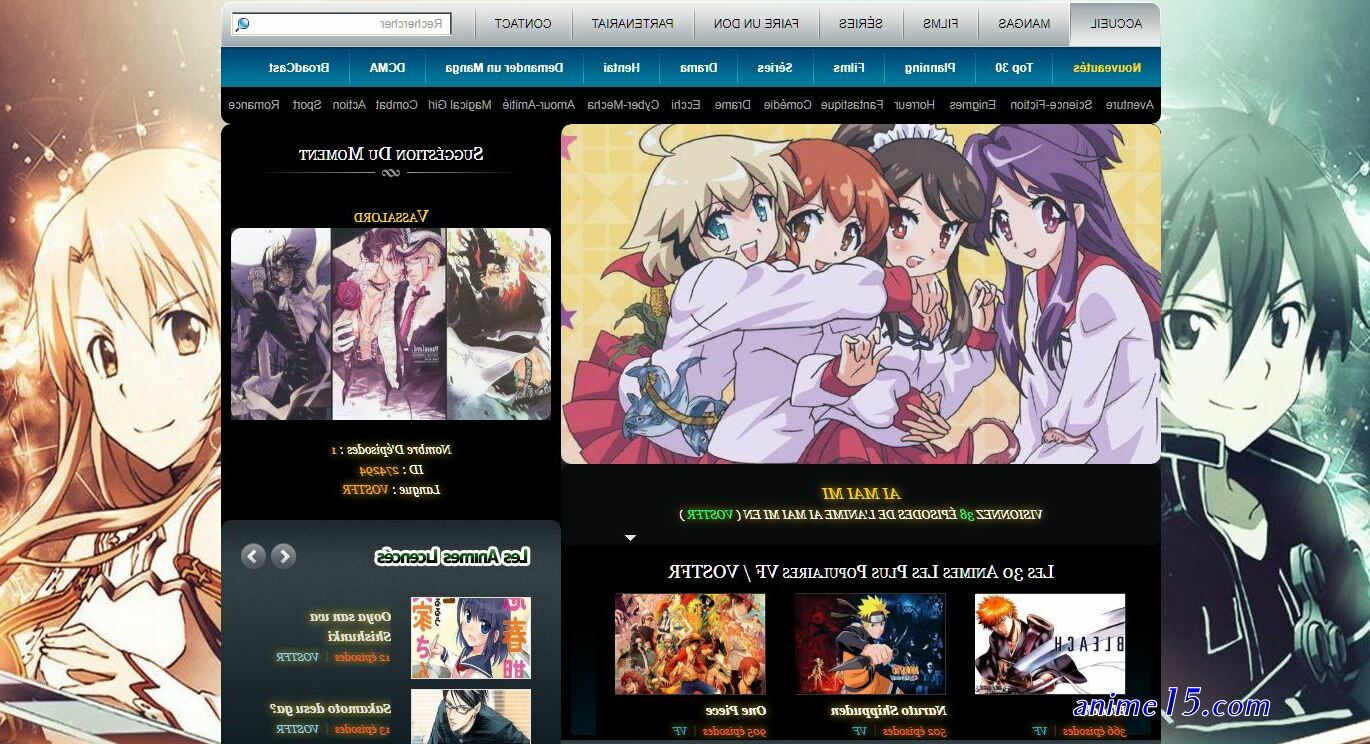Image resolution: width=1370 pixels, height=744 pixels.
Task: Focus the Rechercher search field
Action: point(342,23)
